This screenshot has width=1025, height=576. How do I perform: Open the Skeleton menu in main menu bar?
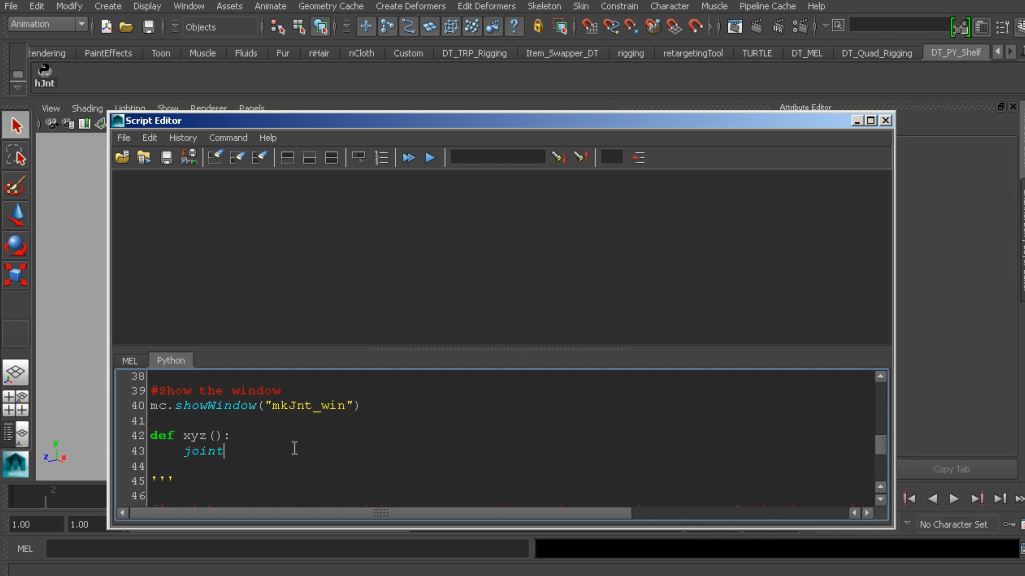point(544,6)
